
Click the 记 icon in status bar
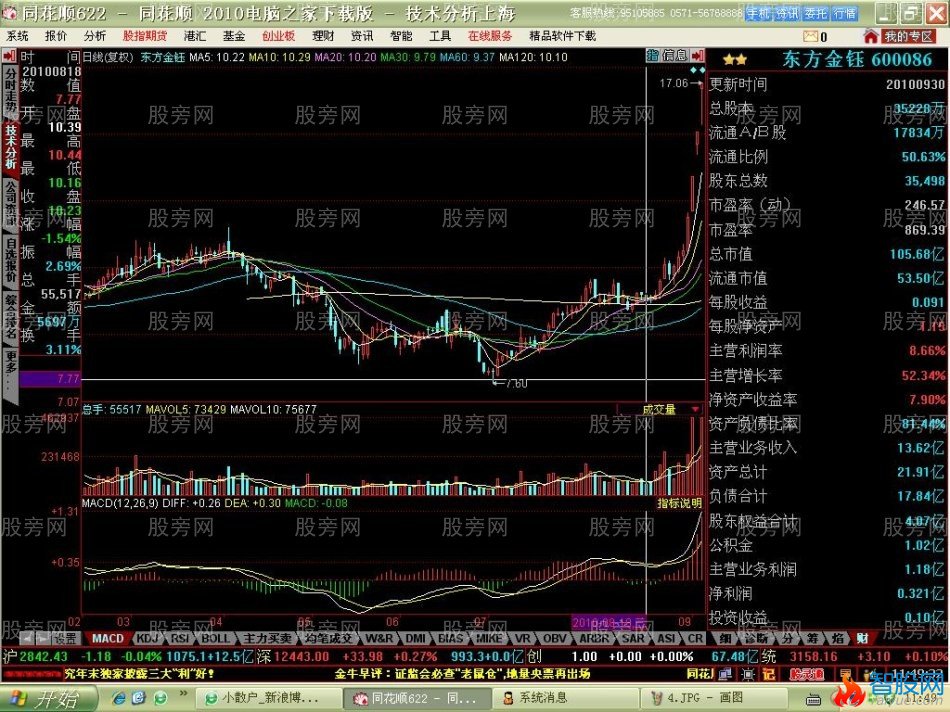(x=768, y=674)
